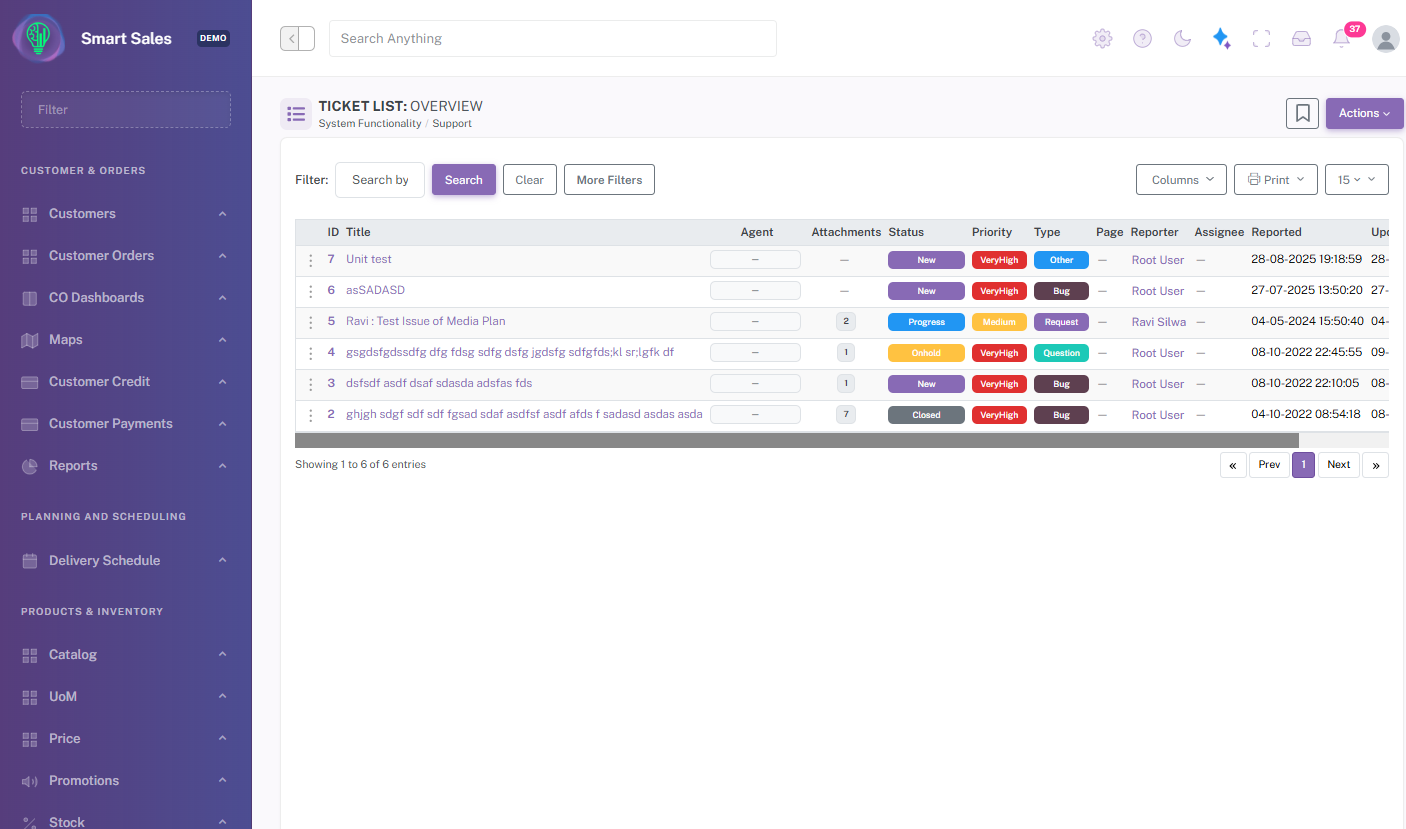The height and width of the screenshot is (829, 1406).
Task: Jump to the last page button
Action: coord(1375,465)
